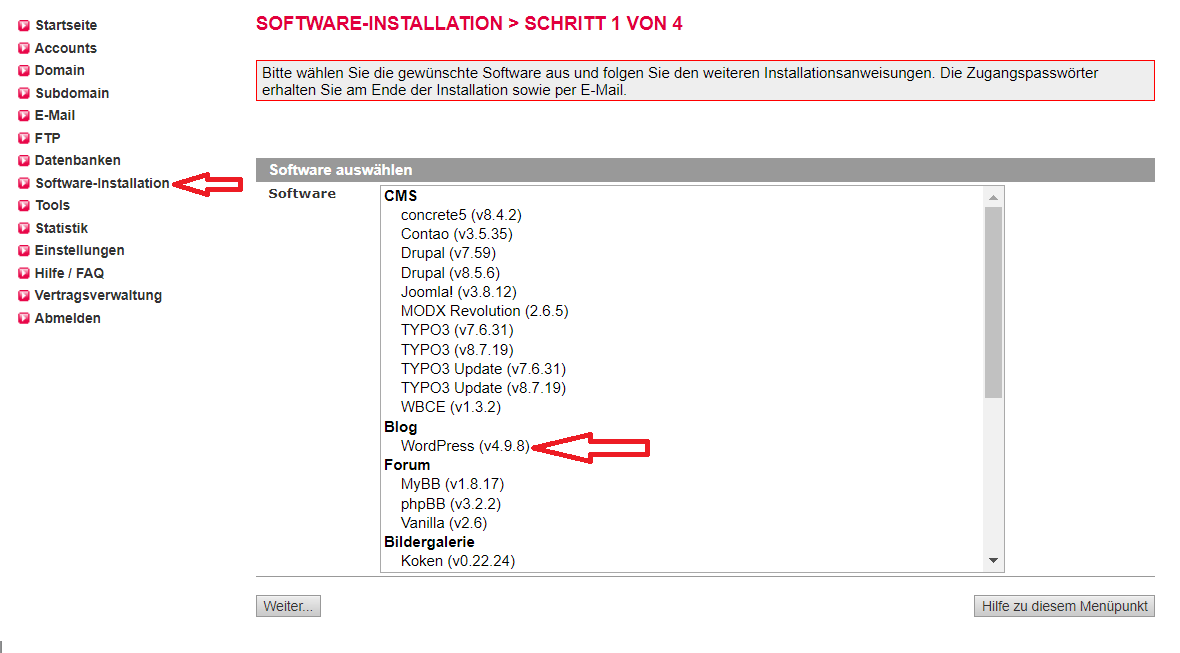Click the software list scrollbar thumb
Screen dimensions: 1180x653
coord(993,302)
